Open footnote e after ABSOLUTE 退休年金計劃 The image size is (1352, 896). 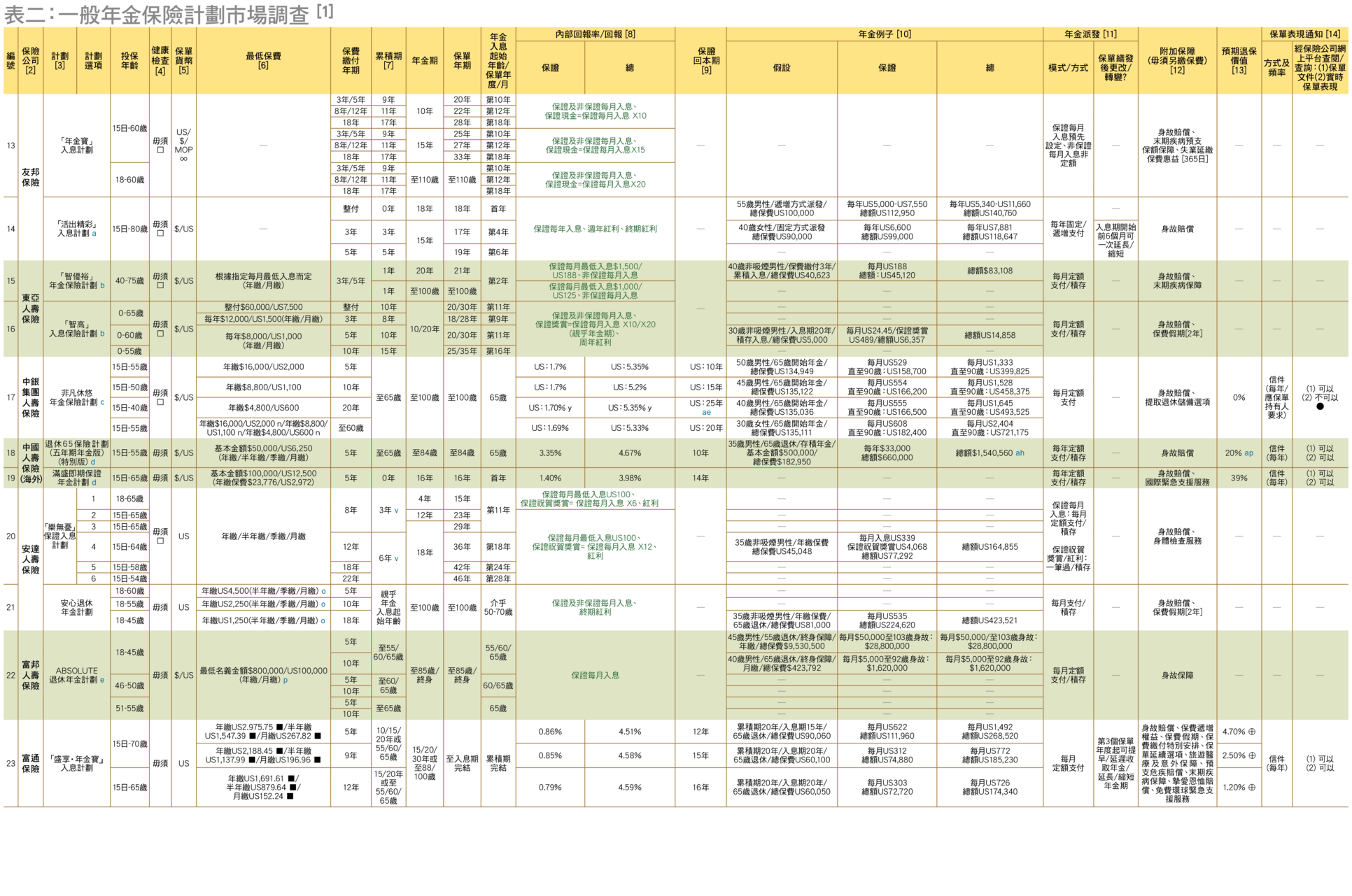[x=102, y=680]
